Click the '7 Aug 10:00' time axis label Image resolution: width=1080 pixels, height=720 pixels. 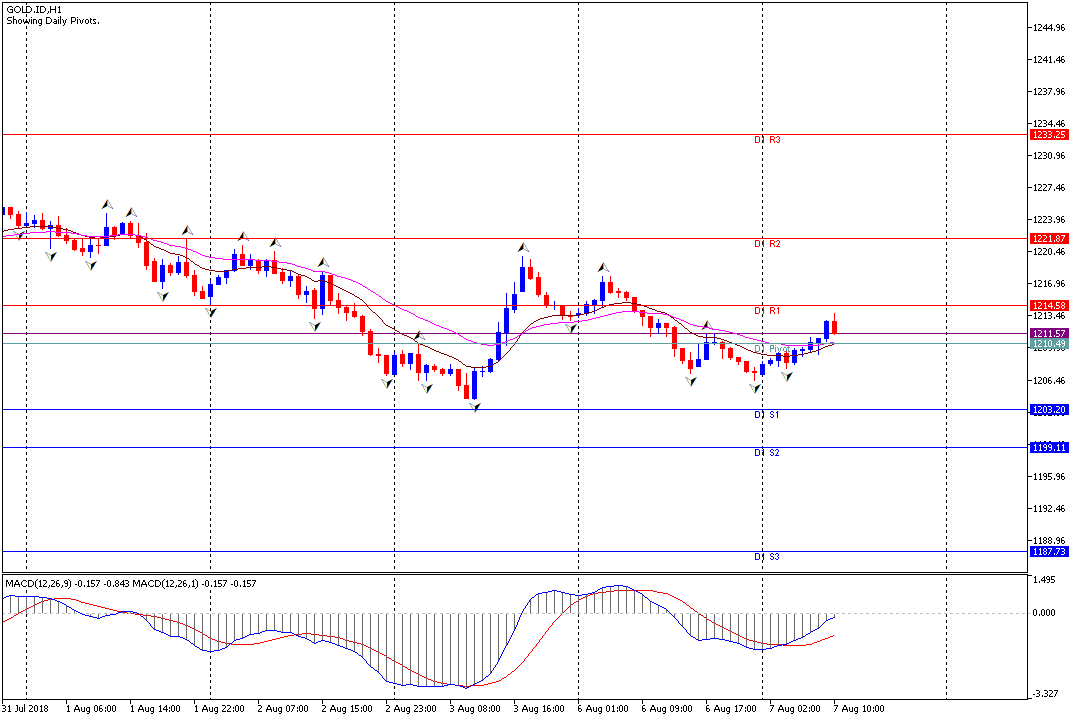tap(859, 709)
